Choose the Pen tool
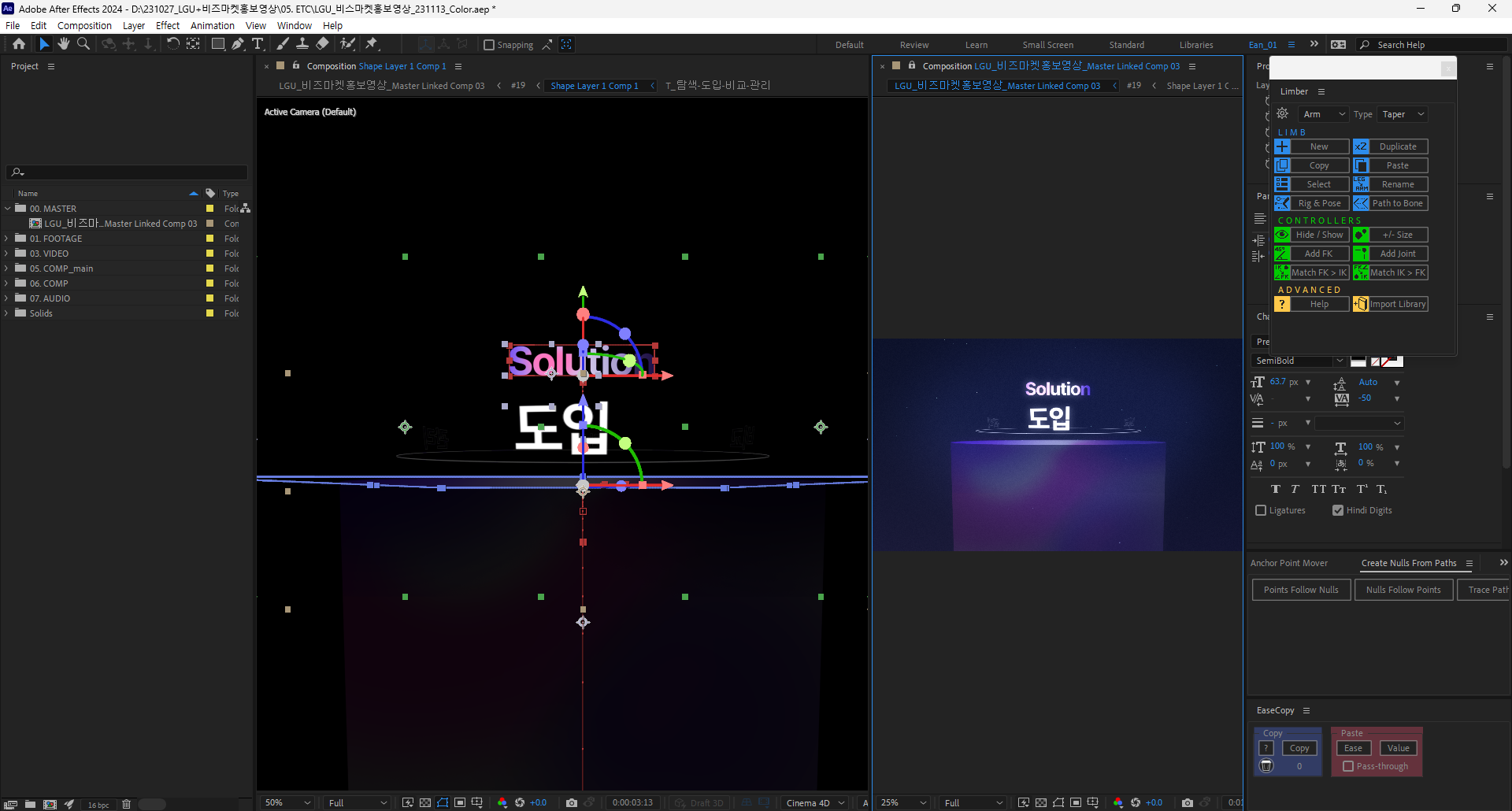This screenshot has width=1512, height=811. pyautogui.click(x=238, y=44)
